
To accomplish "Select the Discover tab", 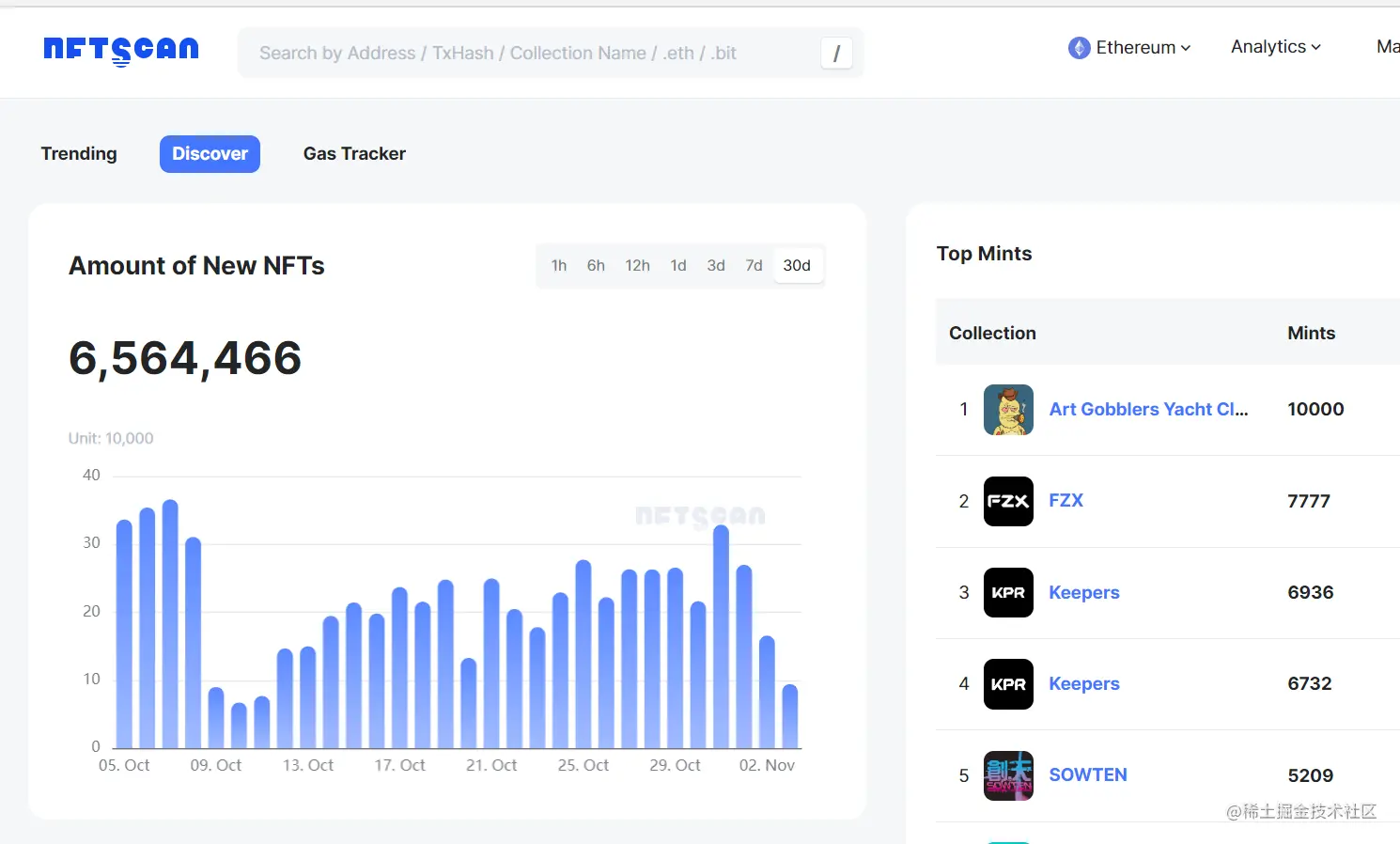I will click(210, 154).
